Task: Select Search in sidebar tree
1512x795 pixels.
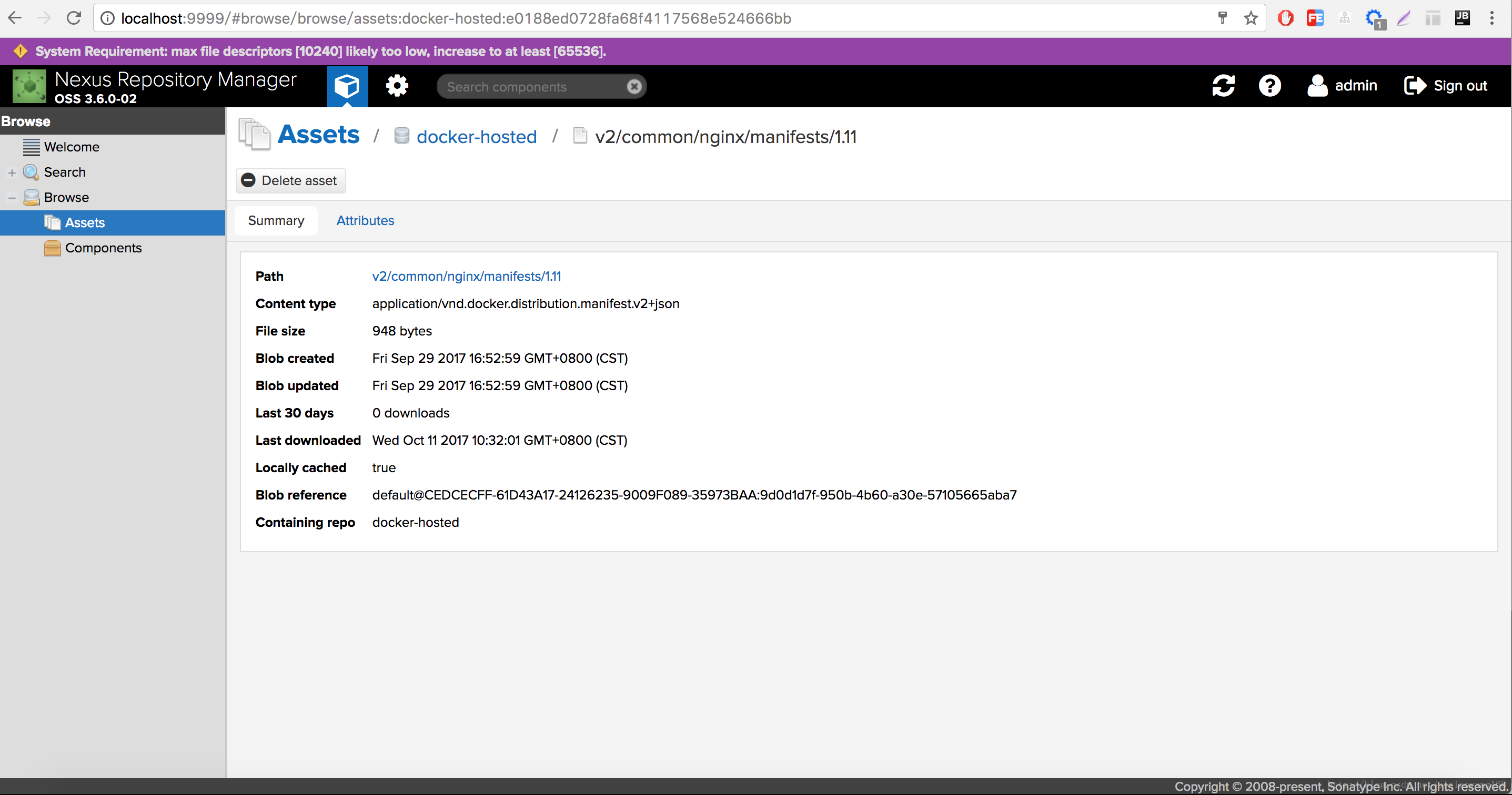Action: pyautogui.click(x=65, y=172)
